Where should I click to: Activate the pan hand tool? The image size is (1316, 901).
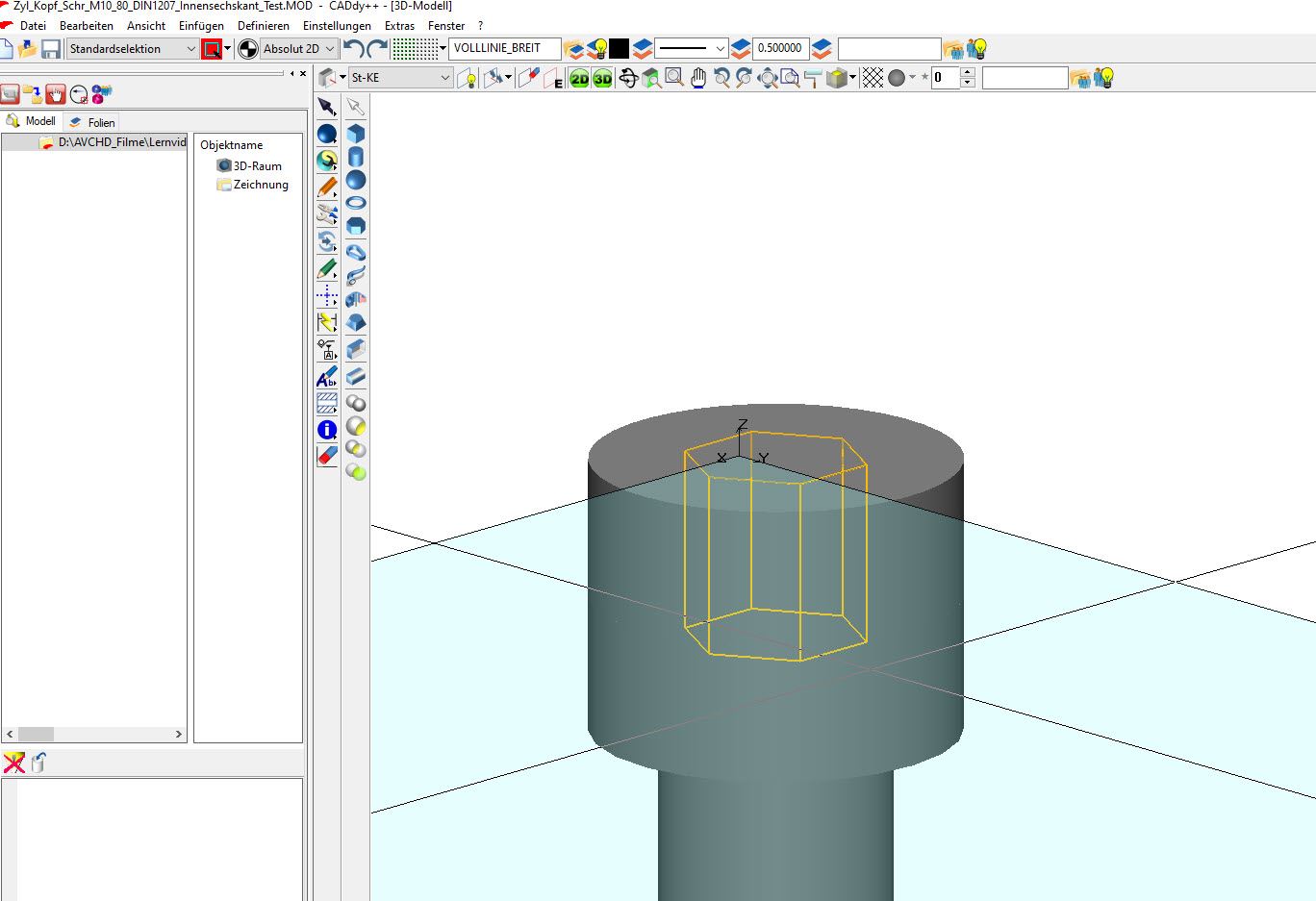click(698, 78)
